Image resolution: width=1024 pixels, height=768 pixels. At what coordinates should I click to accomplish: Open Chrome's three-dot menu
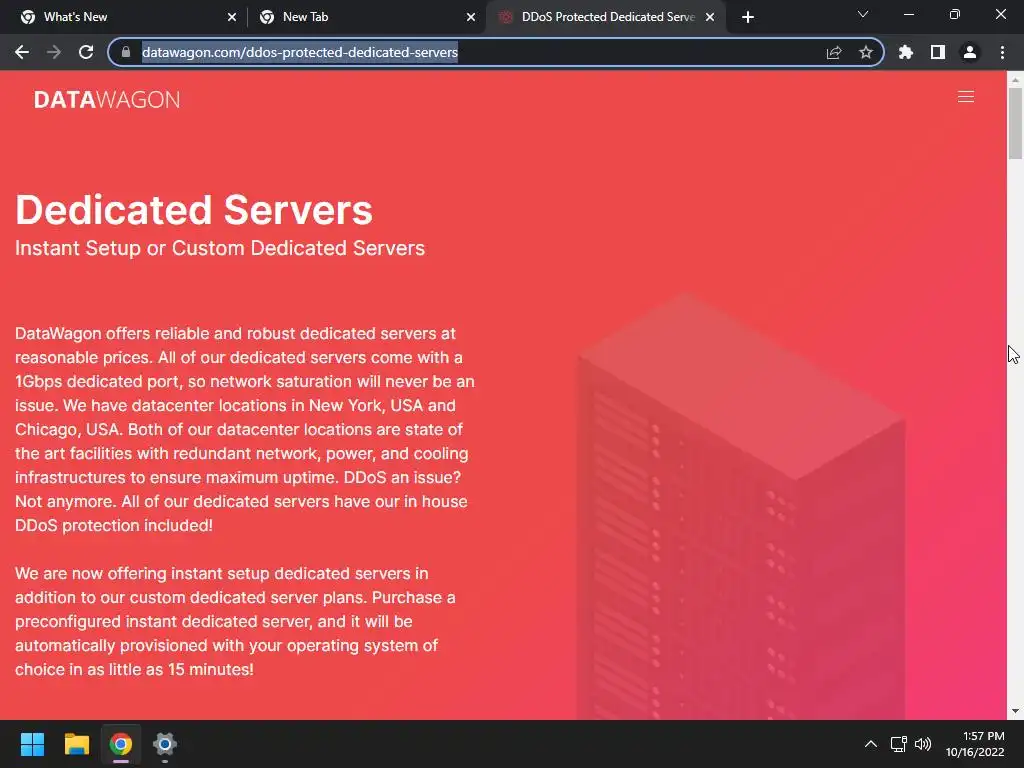pos(1002,52)
